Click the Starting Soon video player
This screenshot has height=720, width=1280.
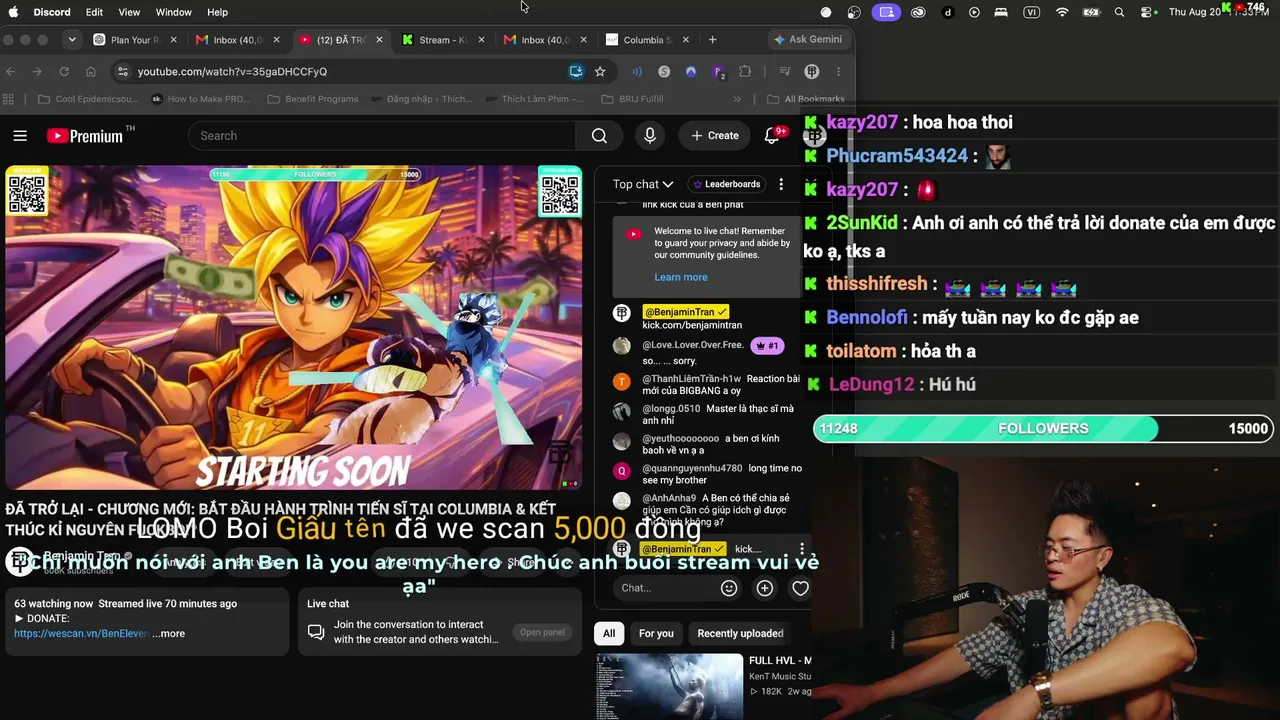coord(293,328)
